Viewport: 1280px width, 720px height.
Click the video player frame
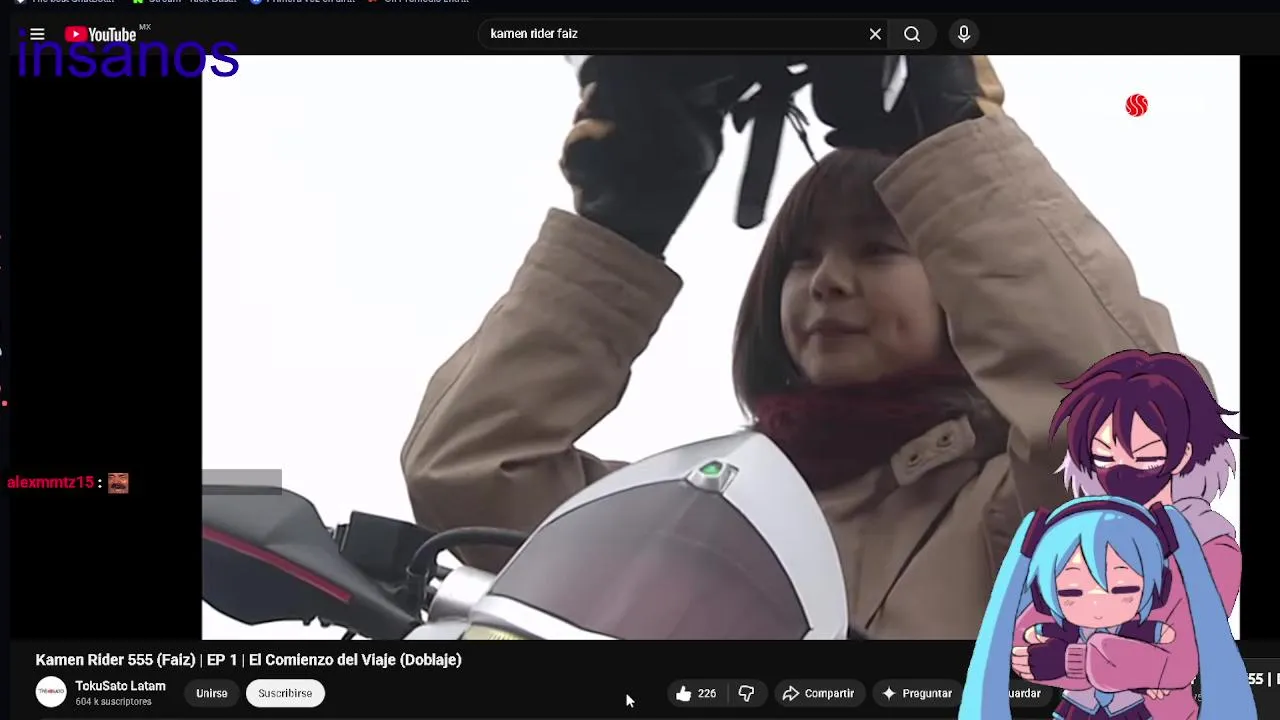point(720,347)
